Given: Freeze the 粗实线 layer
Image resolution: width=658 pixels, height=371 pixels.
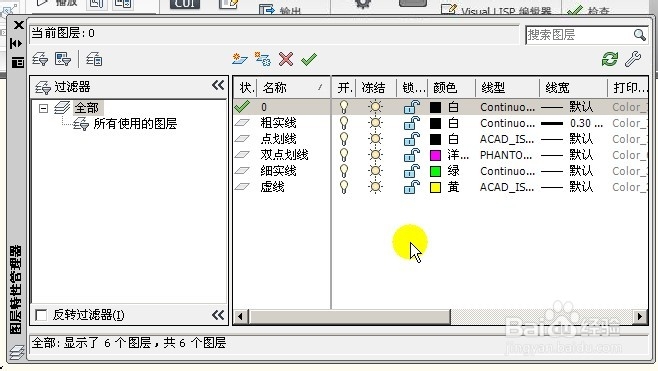Looking at the screenshot, I should click(x=375, y=123).
